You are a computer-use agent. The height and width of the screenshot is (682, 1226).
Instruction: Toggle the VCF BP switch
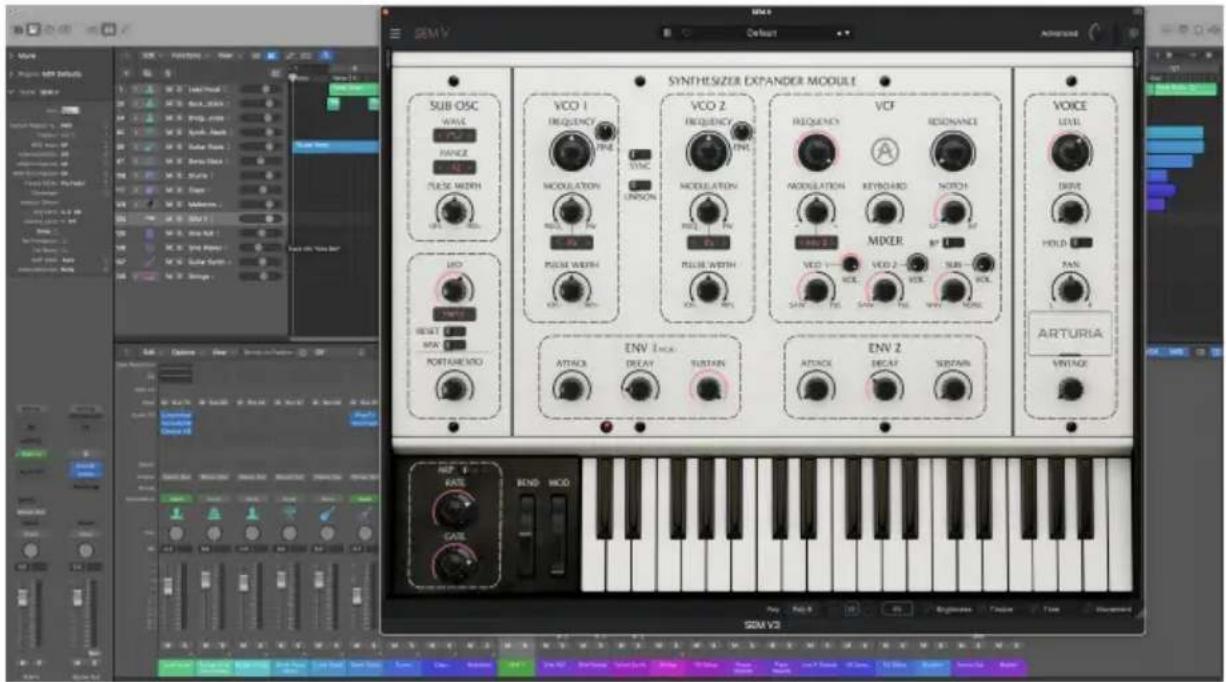click(954, 242)
